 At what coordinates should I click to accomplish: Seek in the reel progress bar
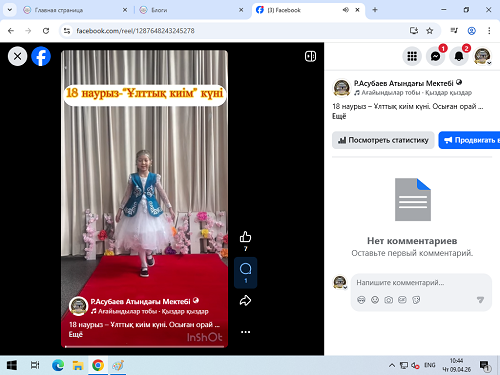click(144, 347)
